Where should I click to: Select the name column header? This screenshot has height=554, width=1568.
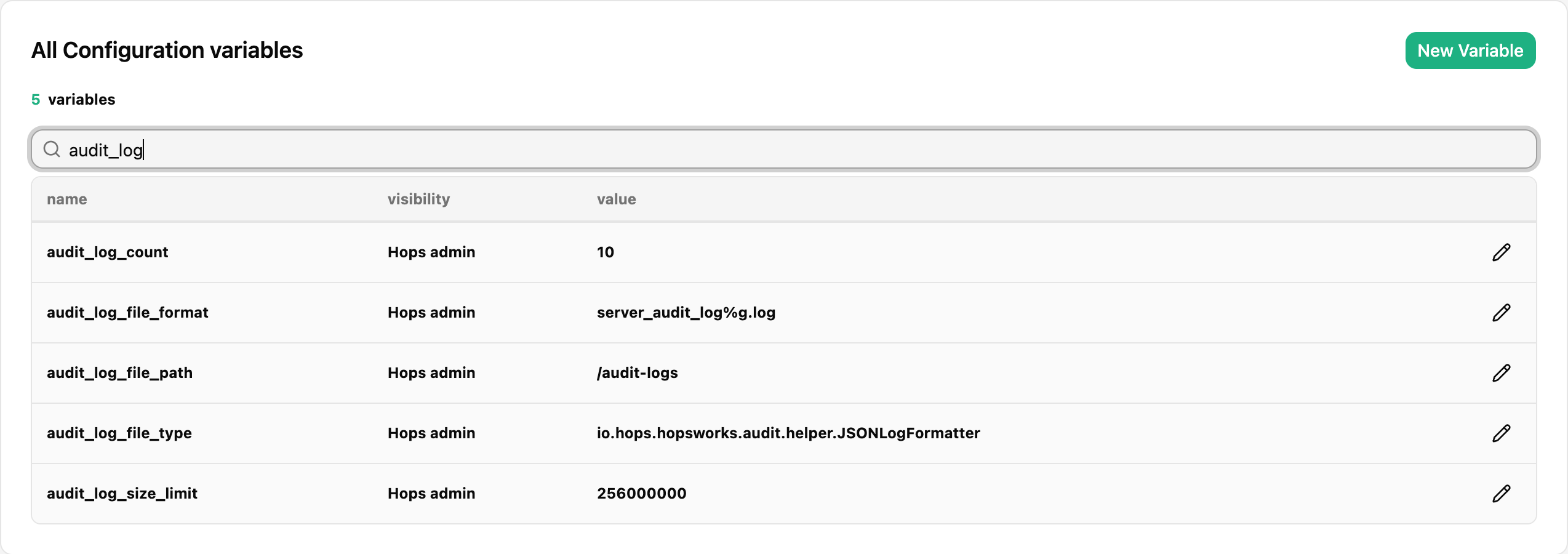(67, 199)
